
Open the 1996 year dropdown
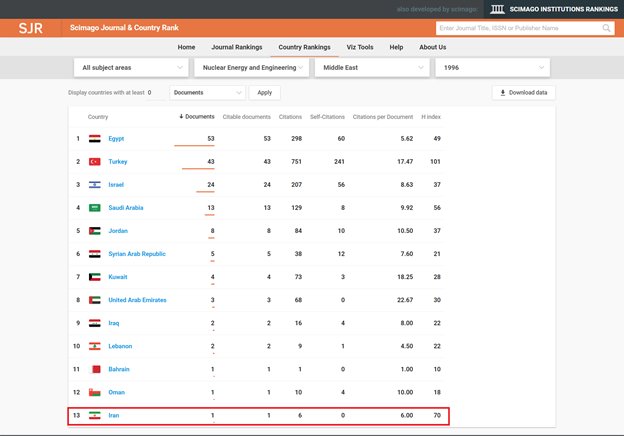(491, 67)
